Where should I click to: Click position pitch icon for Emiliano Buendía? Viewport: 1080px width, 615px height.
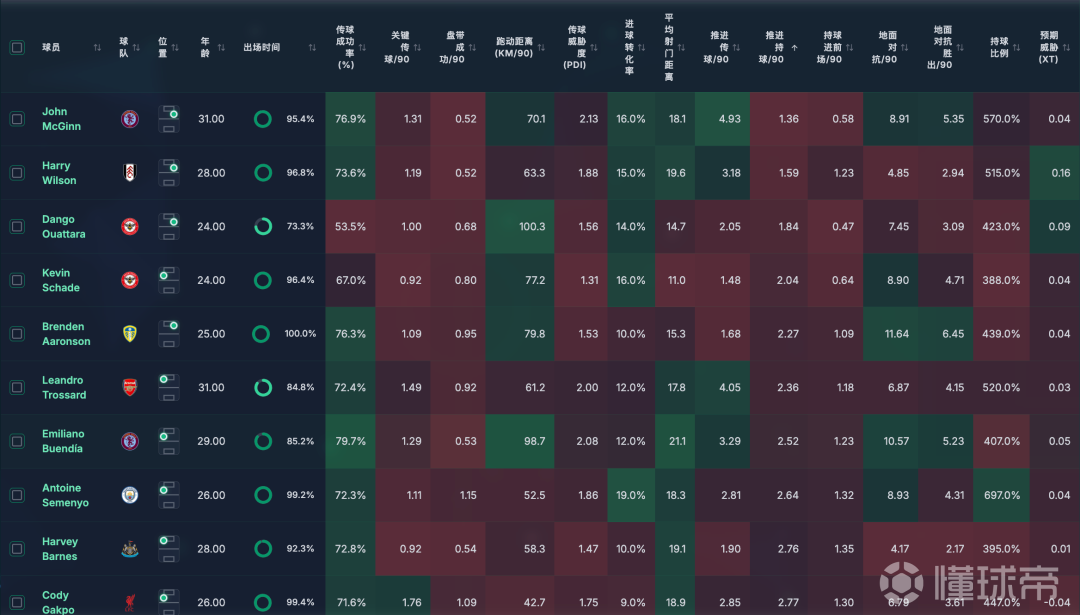168,441
